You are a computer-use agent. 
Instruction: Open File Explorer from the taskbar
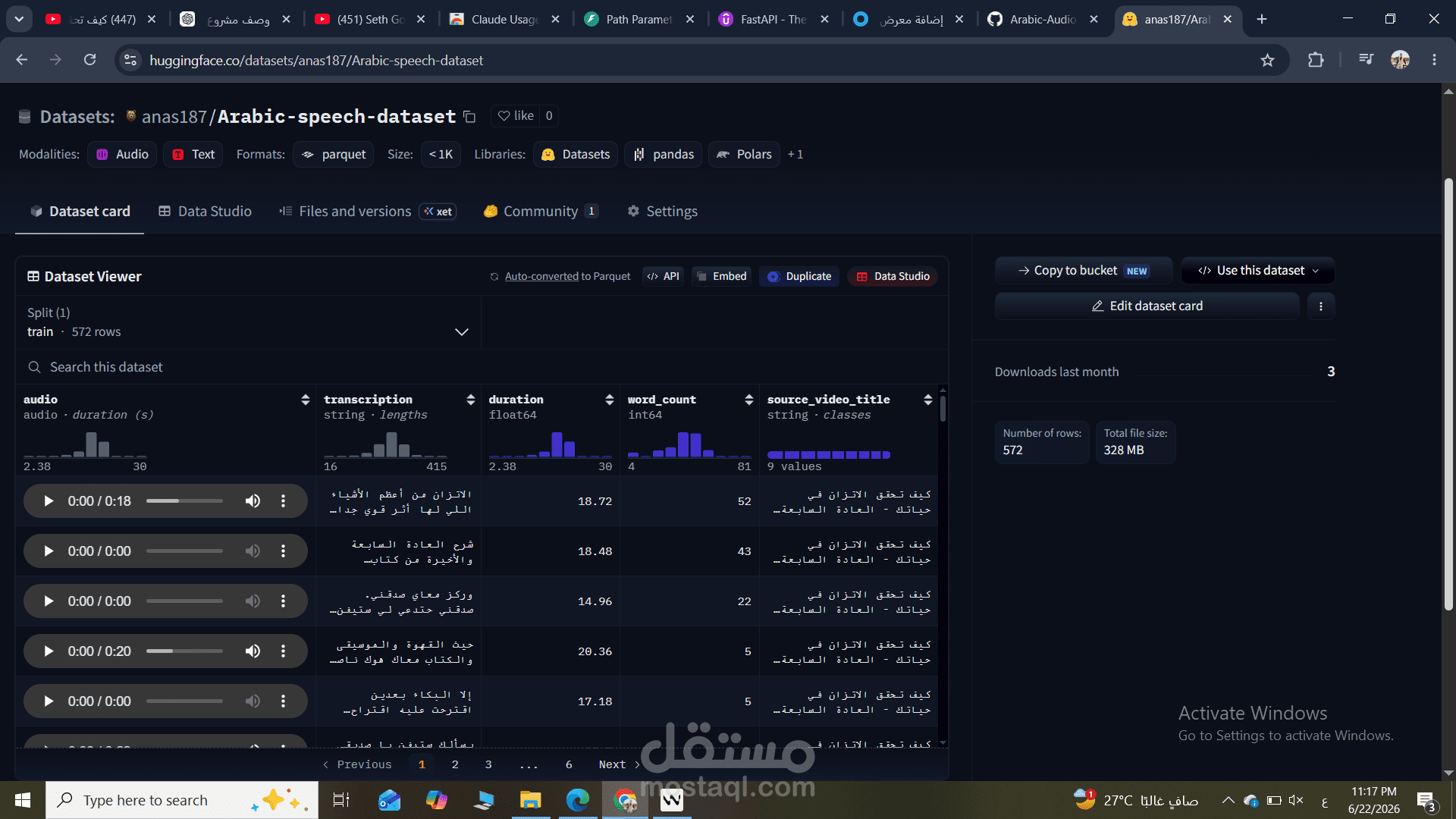pos(530,800)
